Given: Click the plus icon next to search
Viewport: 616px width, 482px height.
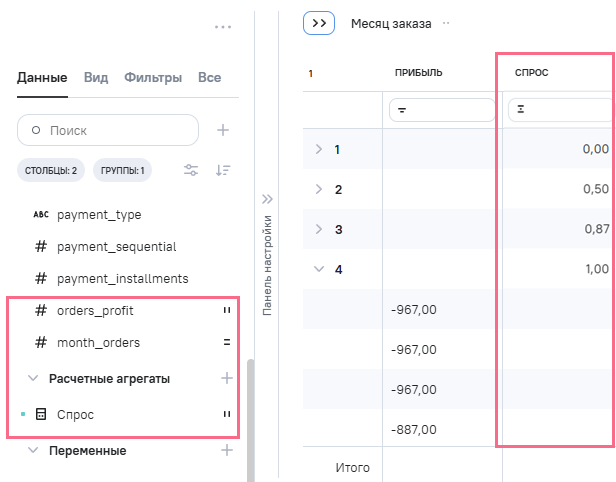Looking at the screenshot, I should [x=224, y=130].
